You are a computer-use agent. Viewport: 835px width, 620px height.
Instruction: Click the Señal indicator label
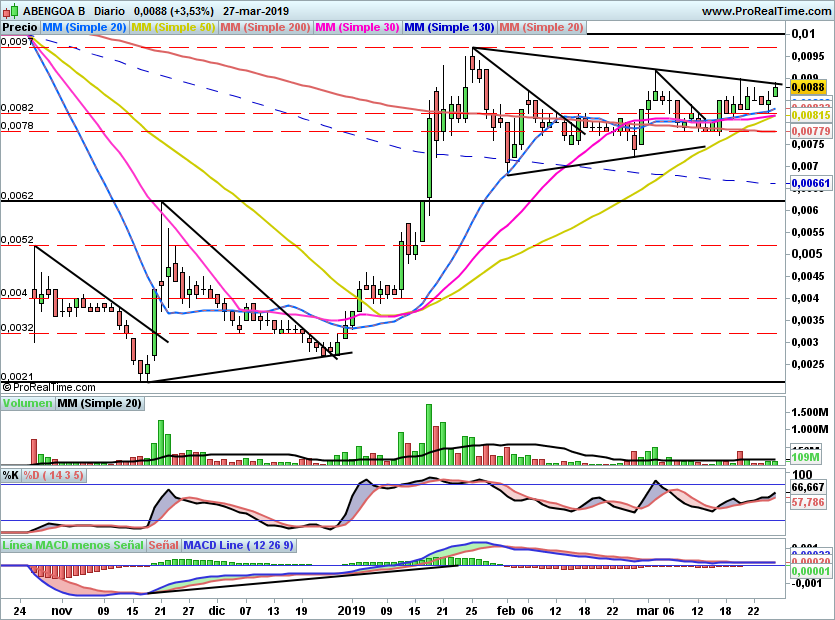point(163,545)
